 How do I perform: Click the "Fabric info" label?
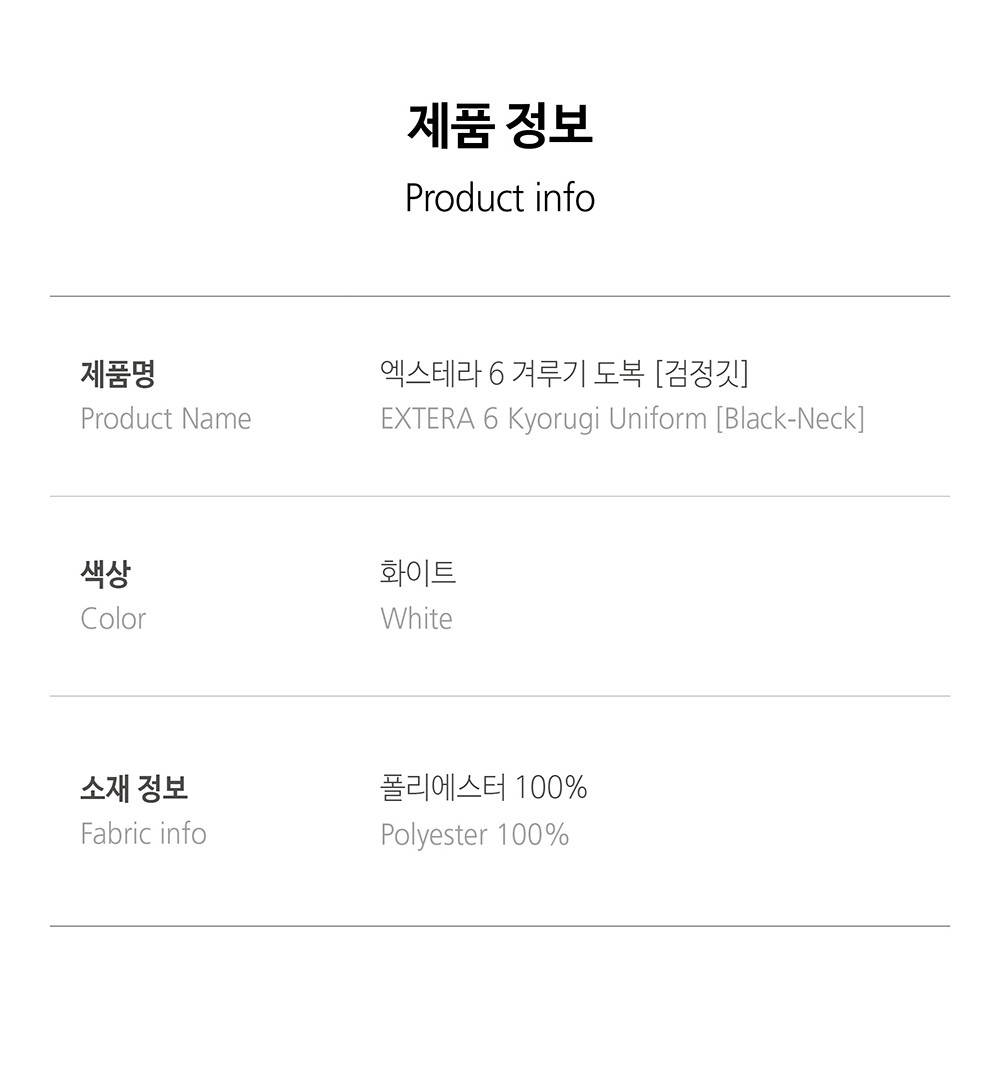(x=143, y=834)
